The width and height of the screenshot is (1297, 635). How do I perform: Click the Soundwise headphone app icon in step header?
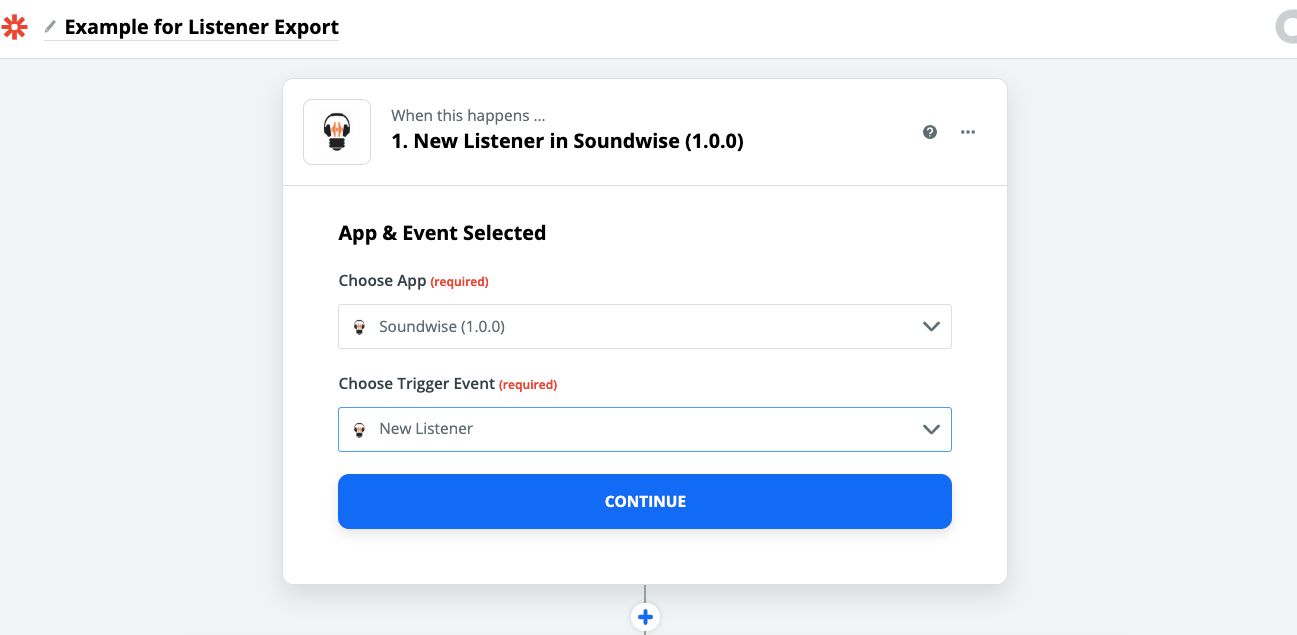tap(337, 132)
